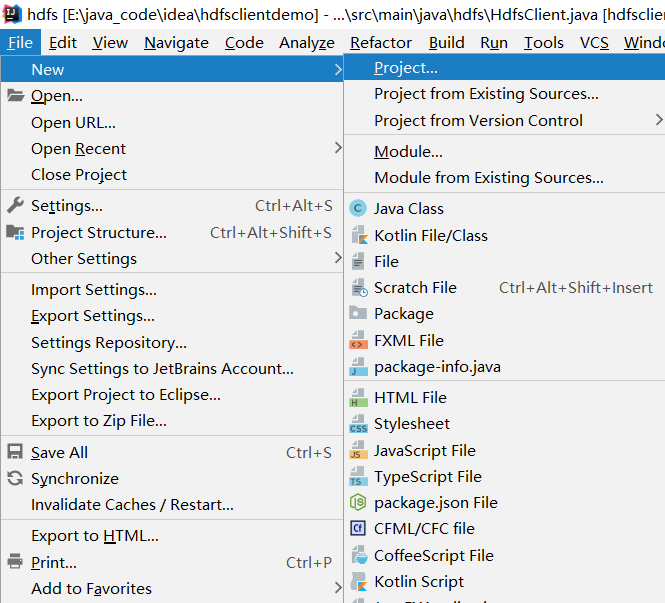Viewport: 665px width, 603px height.
Task: Select Project from Existing Sources...
Action: click(504, 94)
